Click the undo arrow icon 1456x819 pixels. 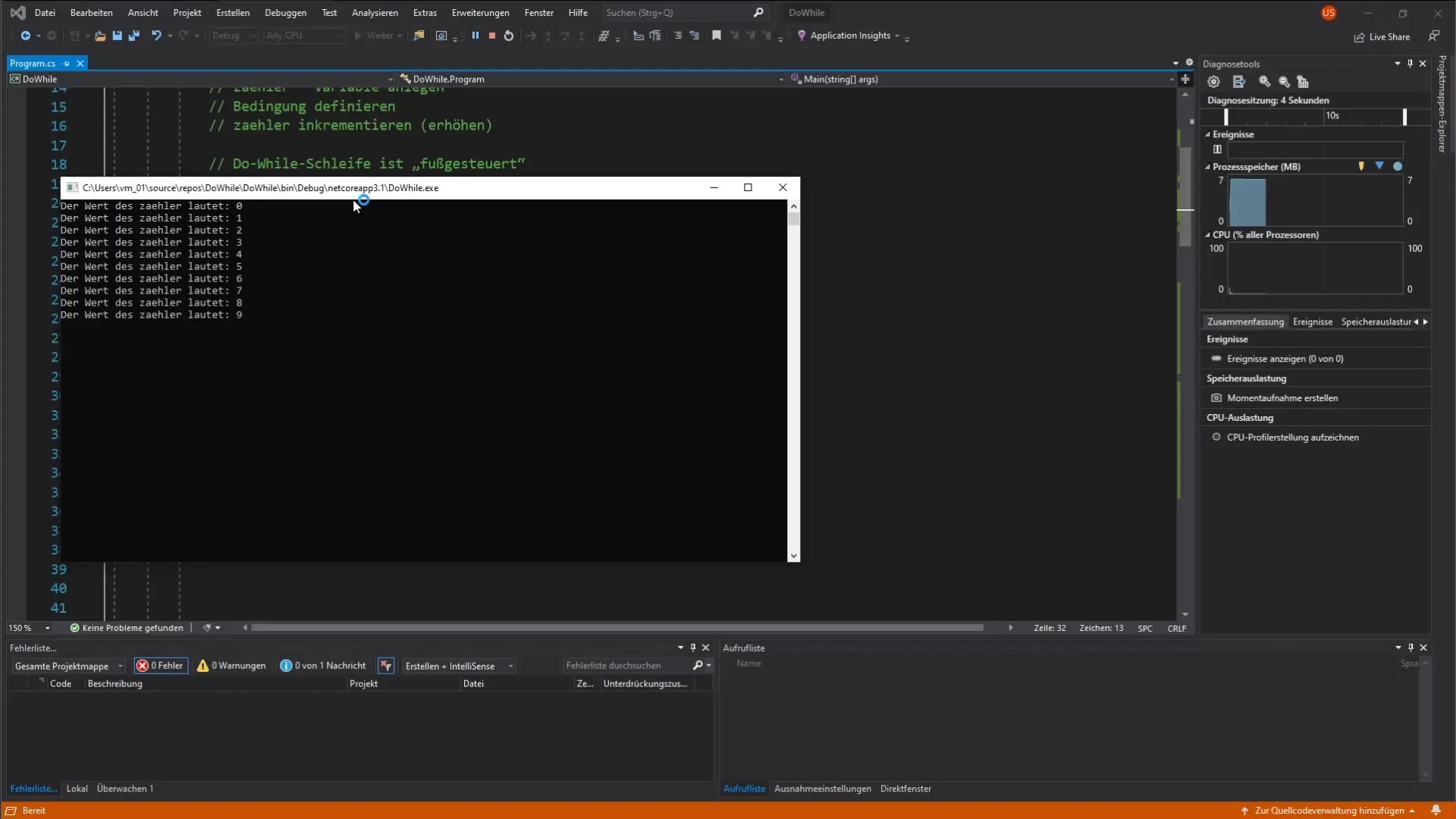click(x=156, y=36)
